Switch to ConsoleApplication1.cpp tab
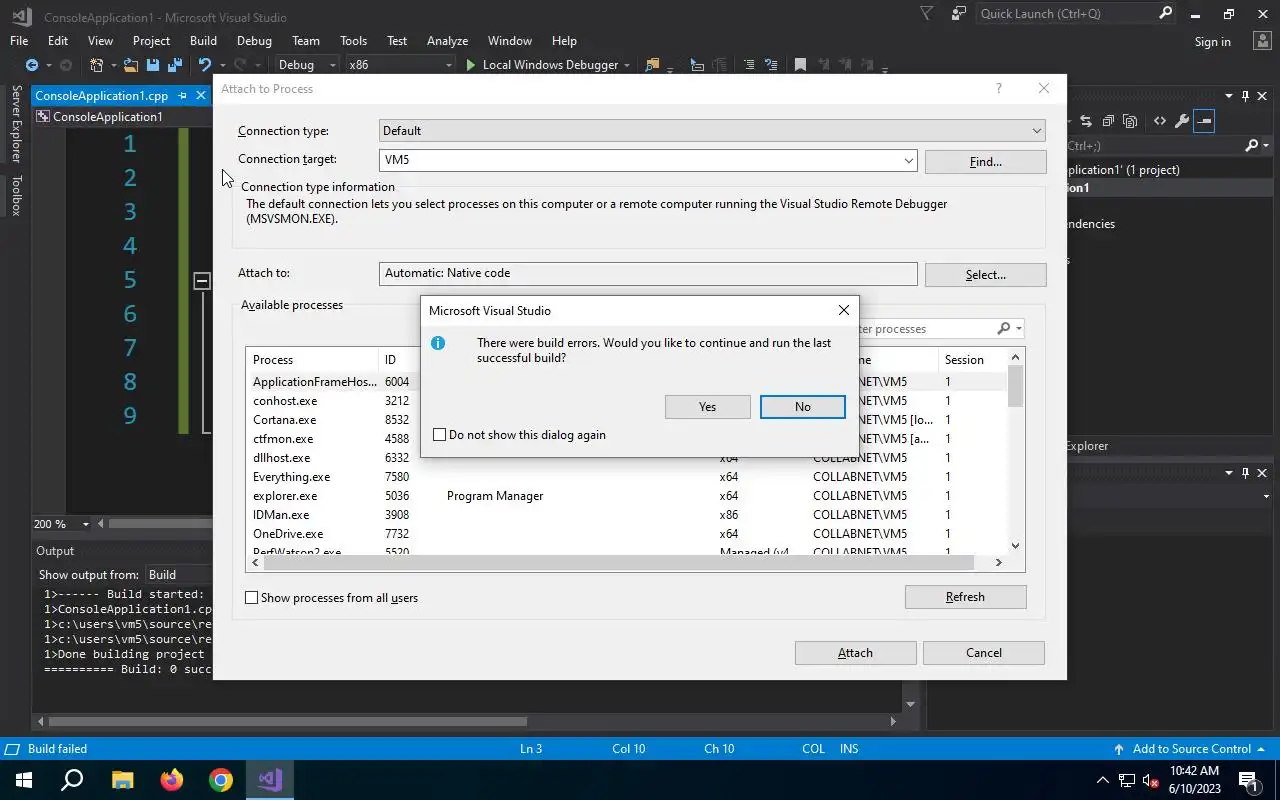The width and height of the screenshot is (1280, 800). [x=102, y=96]
